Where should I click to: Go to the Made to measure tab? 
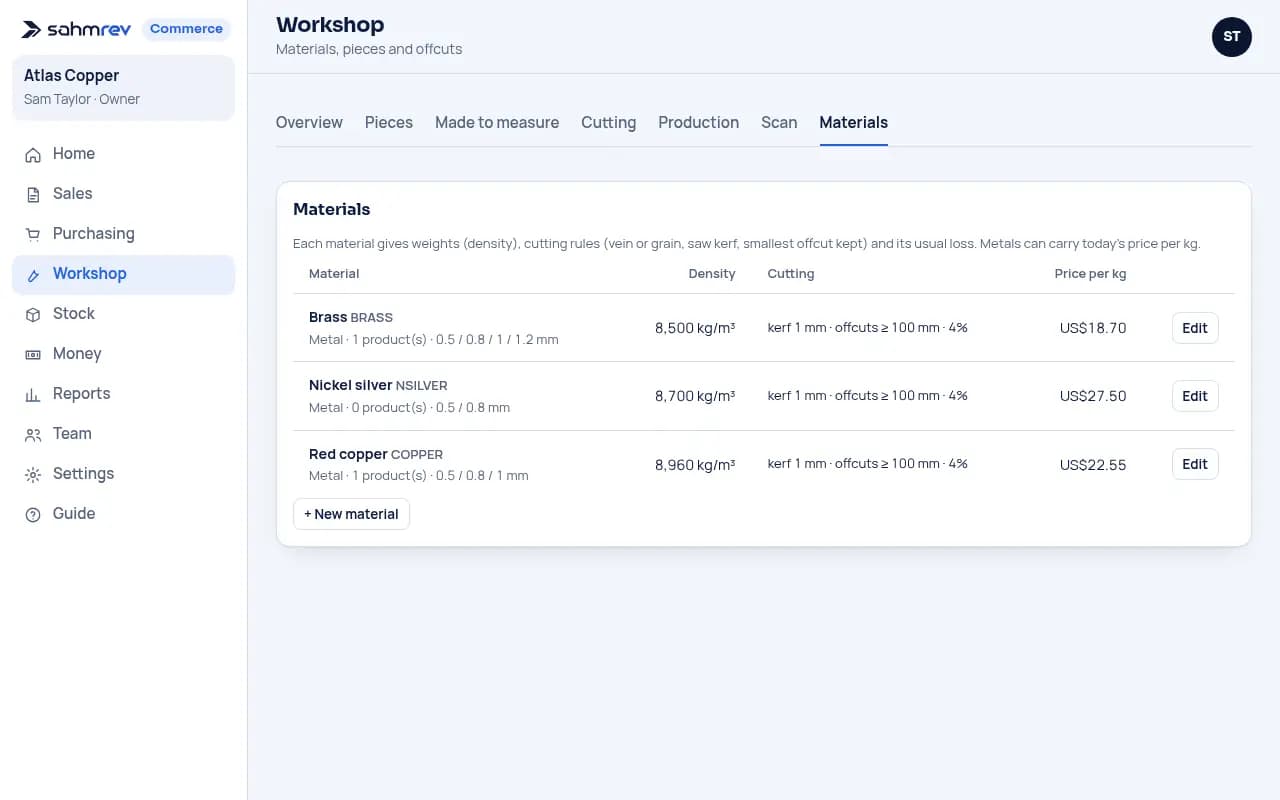point(497,122)
